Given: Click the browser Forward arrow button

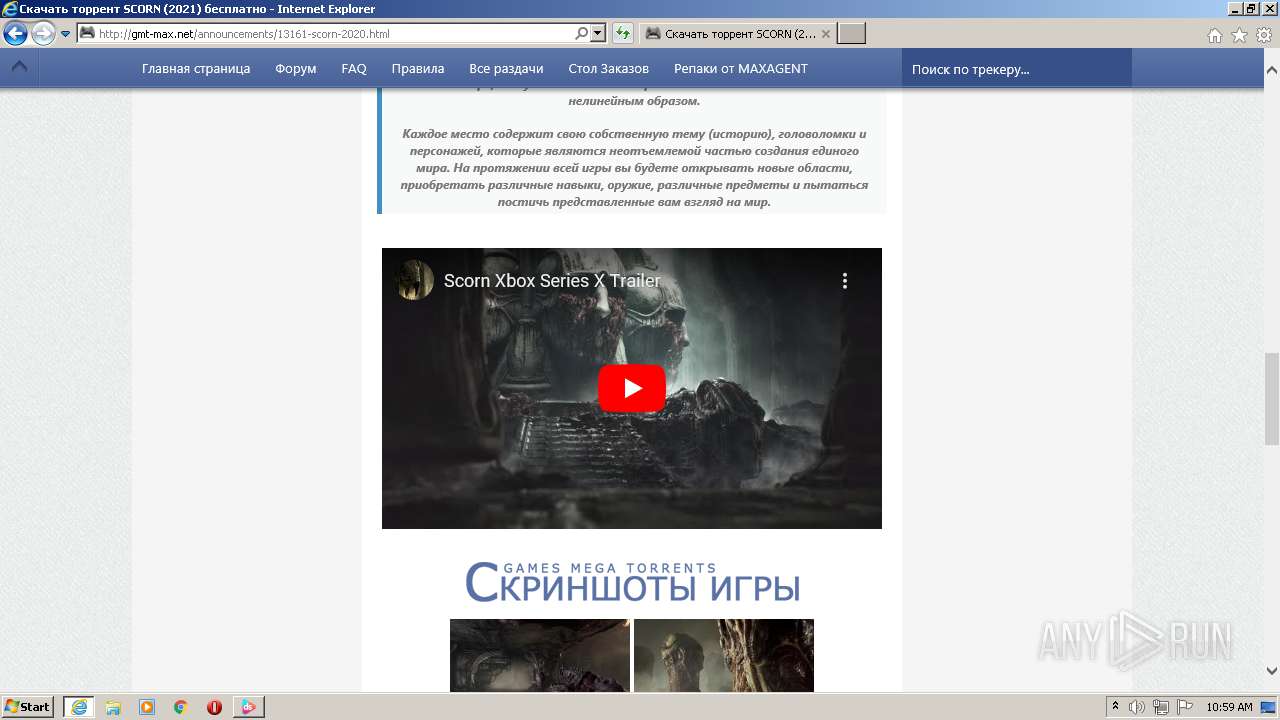Looking at the screenshot, I should (43, 34).
